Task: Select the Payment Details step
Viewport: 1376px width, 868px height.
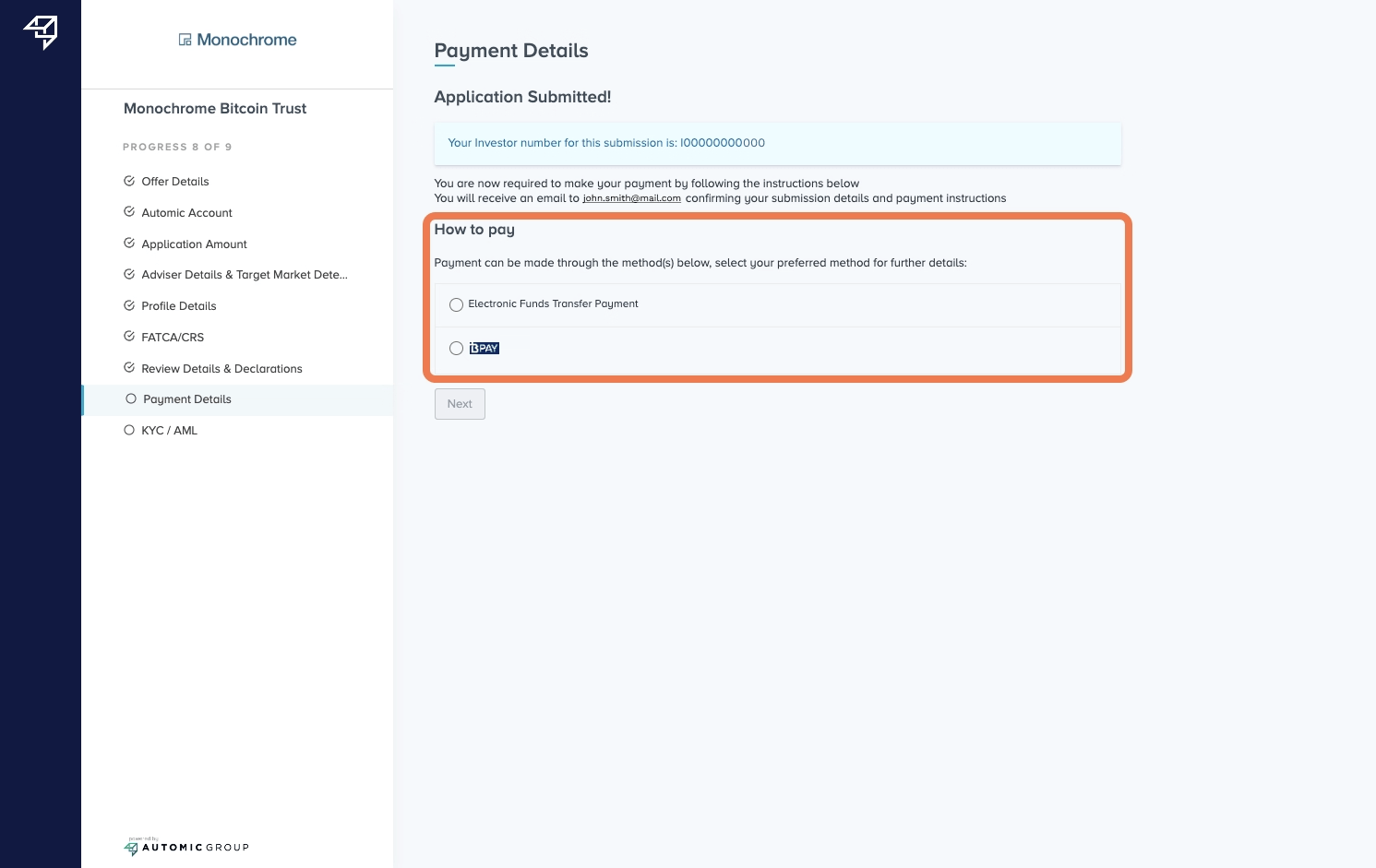Action: pos(187,399)
